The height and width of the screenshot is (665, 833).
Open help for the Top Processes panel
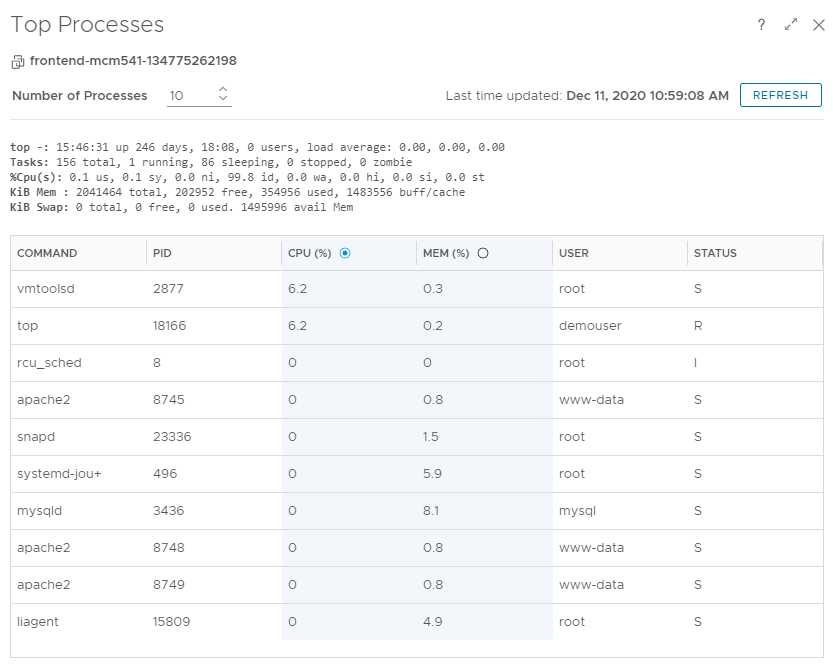pyautogui.click(x=760, y=24)
